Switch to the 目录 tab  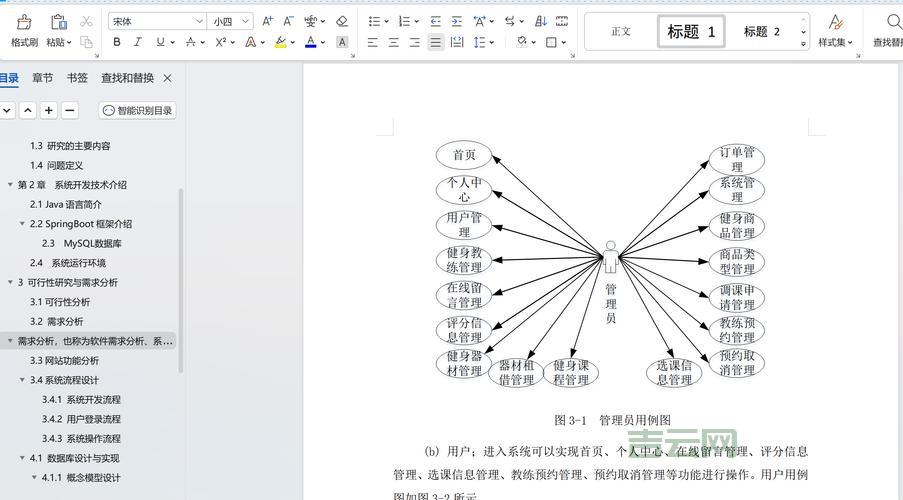click(x=9, y=78)
